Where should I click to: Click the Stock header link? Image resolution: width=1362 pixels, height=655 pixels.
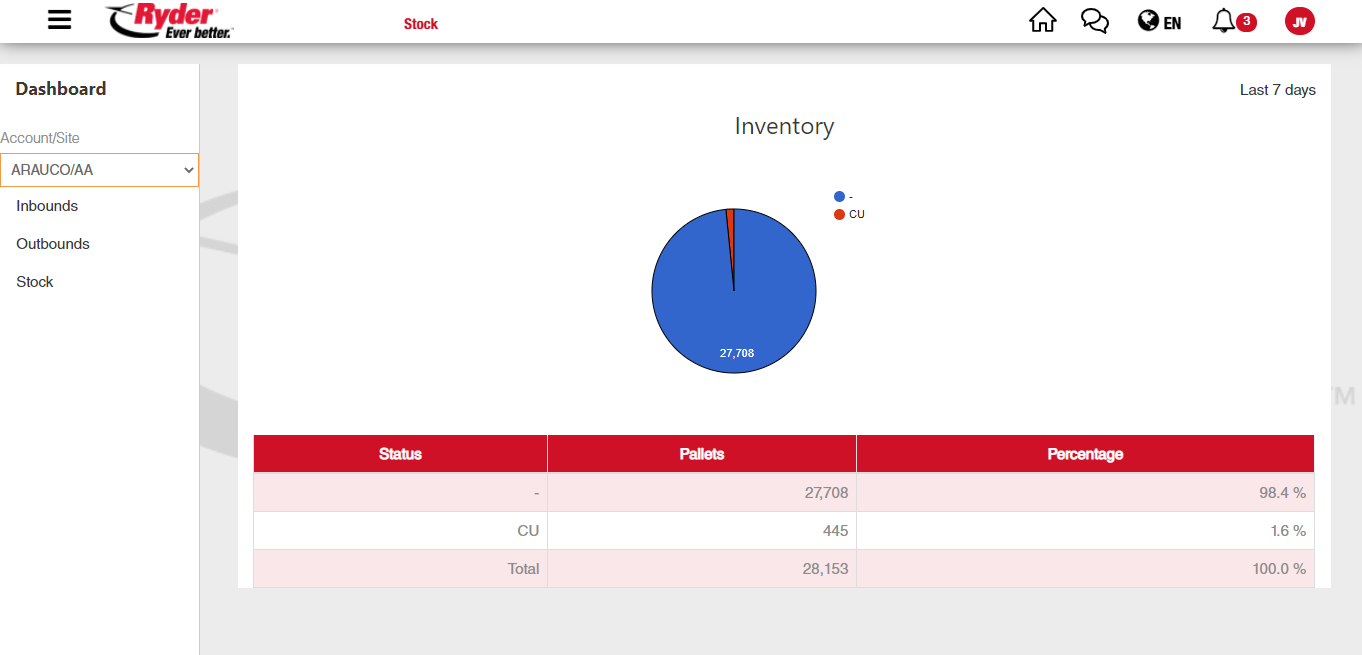(x=421, y=24)
